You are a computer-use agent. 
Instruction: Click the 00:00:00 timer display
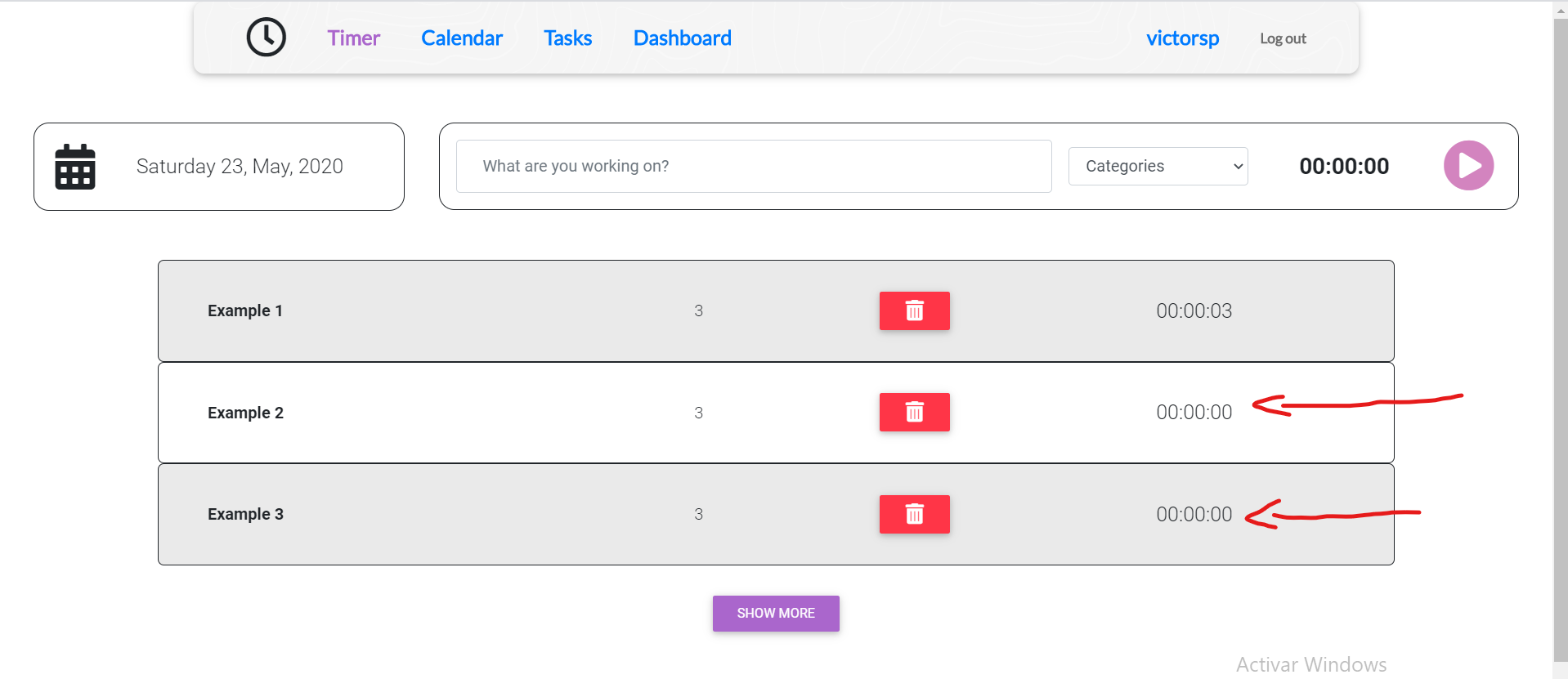pyautogui.click(x=1344, y=167)
